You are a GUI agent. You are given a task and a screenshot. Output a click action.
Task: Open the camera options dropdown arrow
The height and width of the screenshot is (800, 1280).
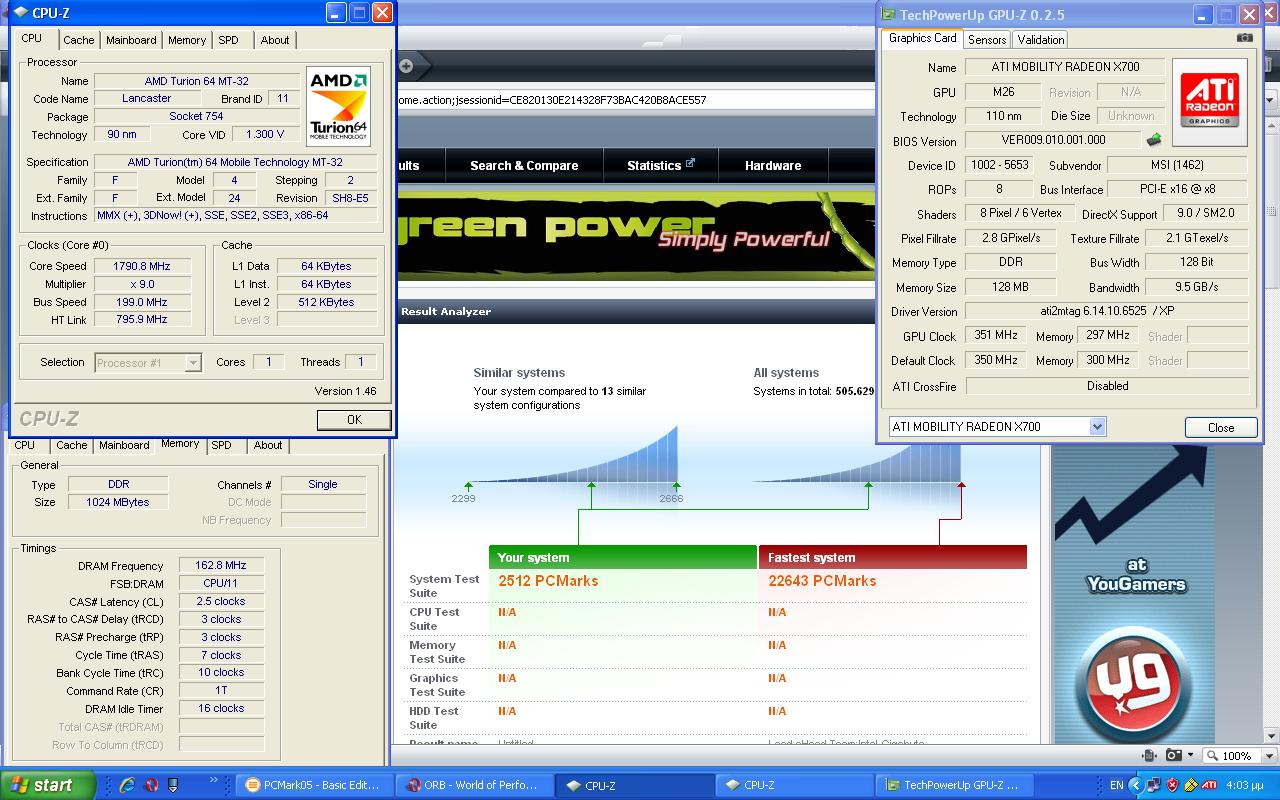1191,756
